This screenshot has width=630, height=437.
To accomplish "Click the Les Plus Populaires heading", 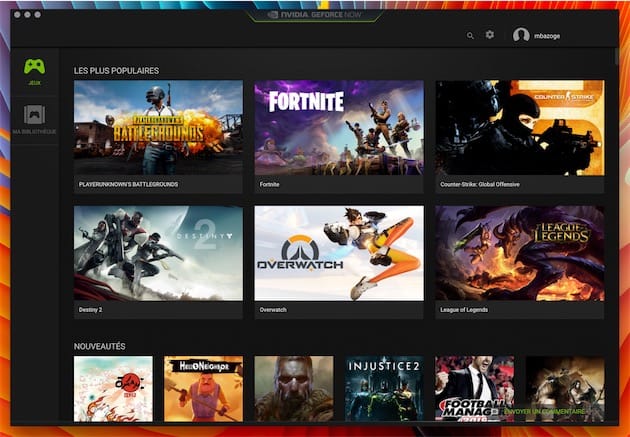I will (117, 71).
